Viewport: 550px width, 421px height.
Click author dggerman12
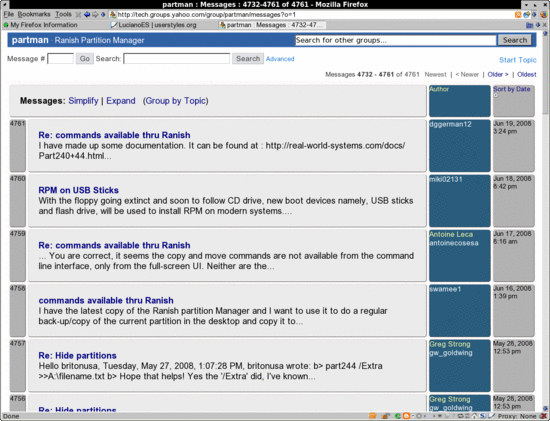pyautogui.click(x=450, y=124)
